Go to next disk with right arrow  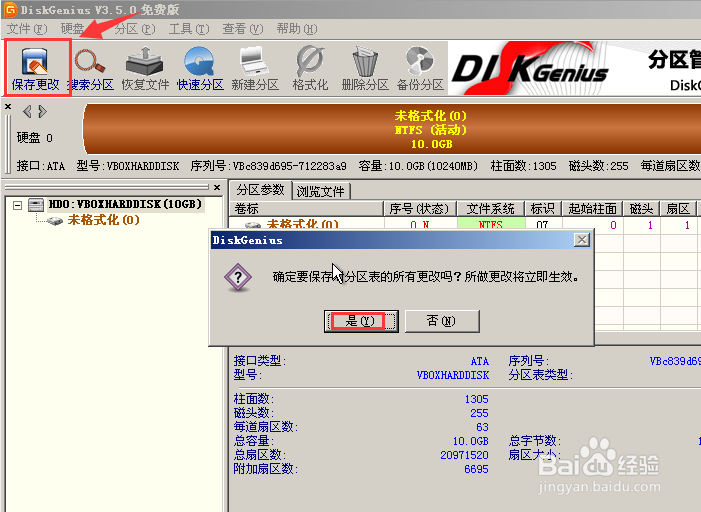coord(42,111)
